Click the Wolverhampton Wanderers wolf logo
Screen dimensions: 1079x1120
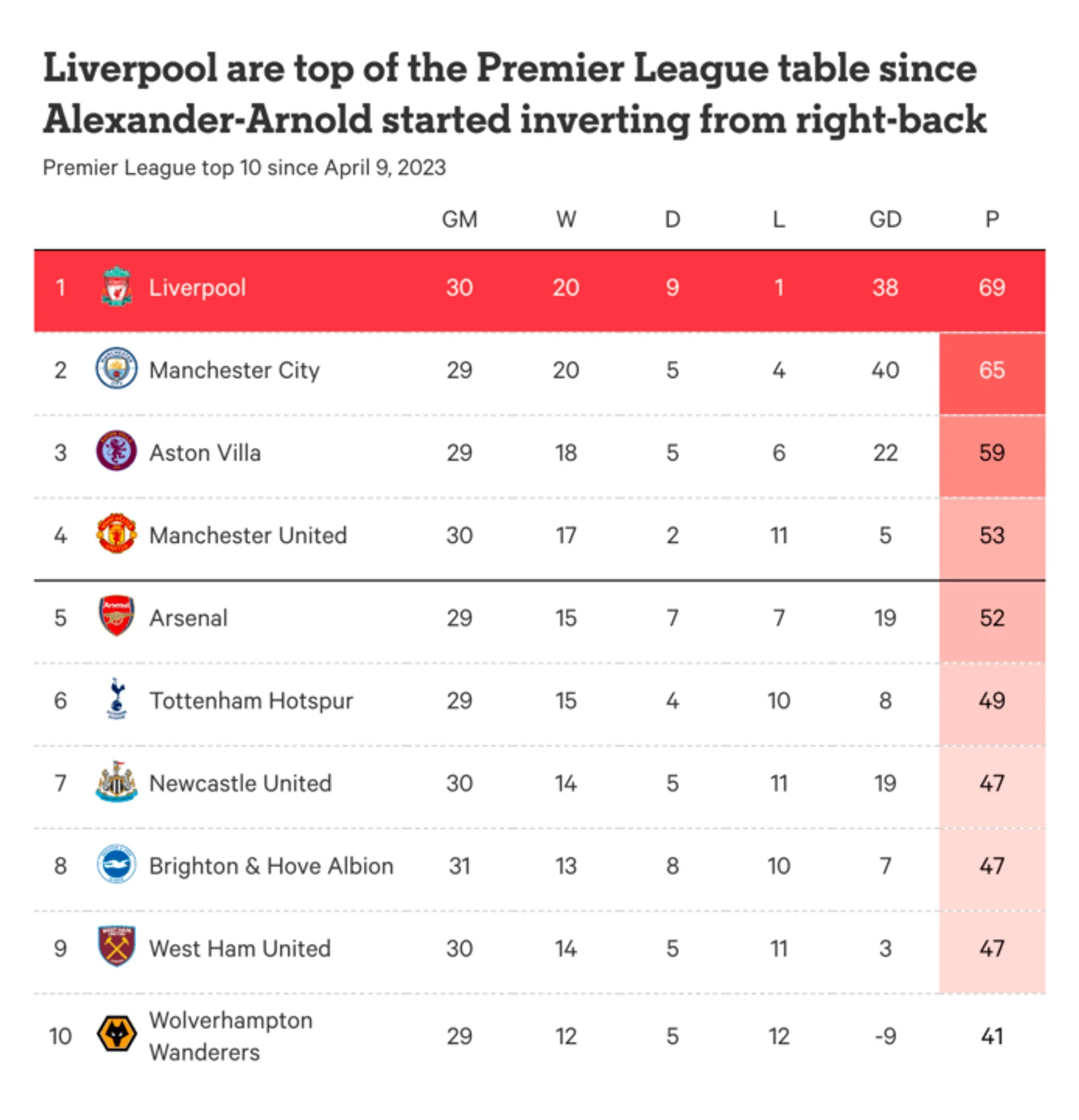[116, 1034]
